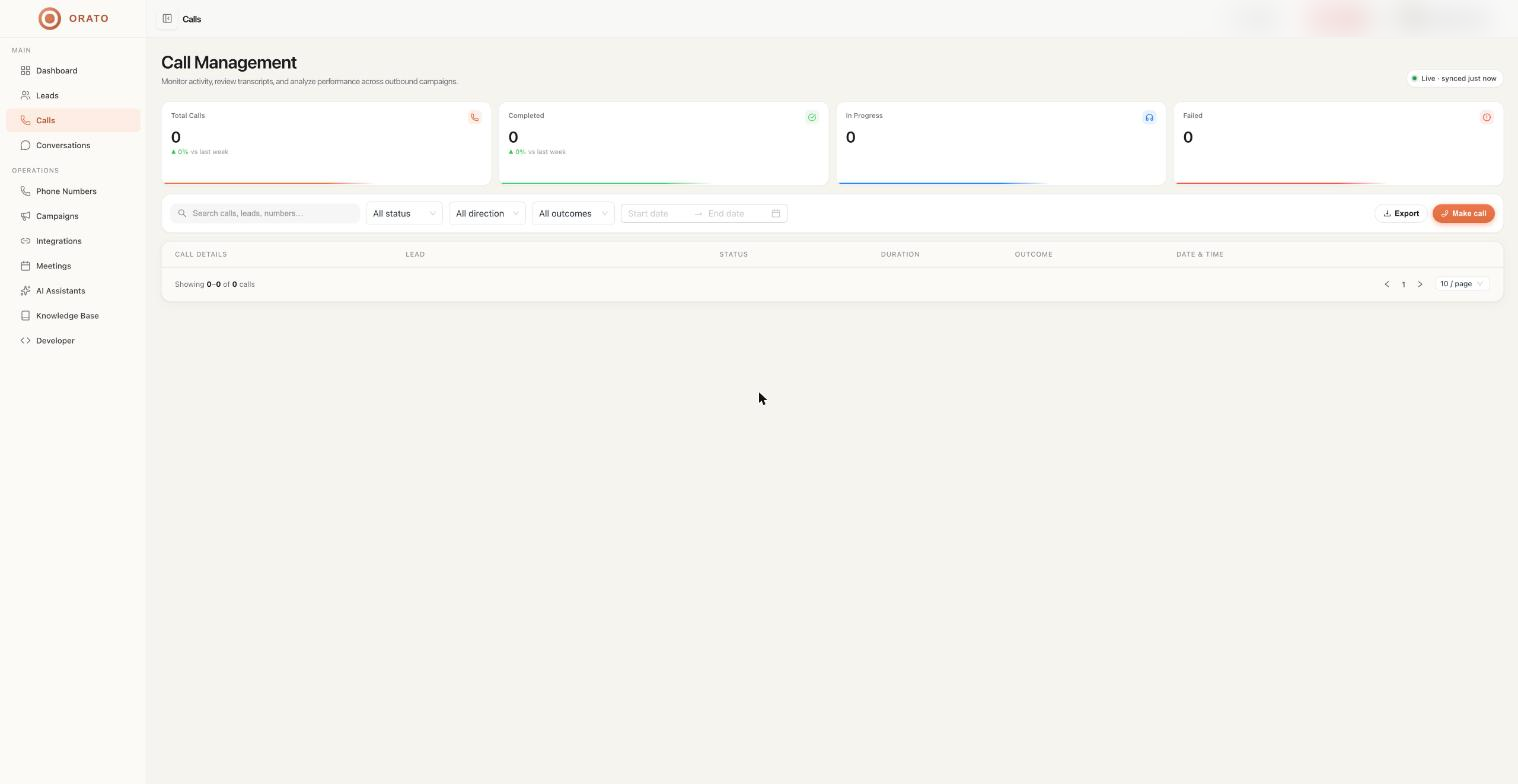
Task: Select Calls in the sidebar
Action: [x=73, y=120]
